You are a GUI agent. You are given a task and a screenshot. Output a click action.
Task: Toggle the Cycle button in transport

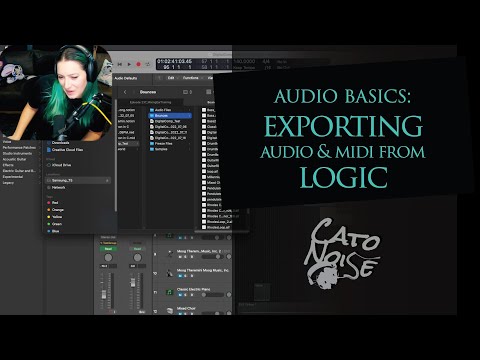[x=148, y=64]
